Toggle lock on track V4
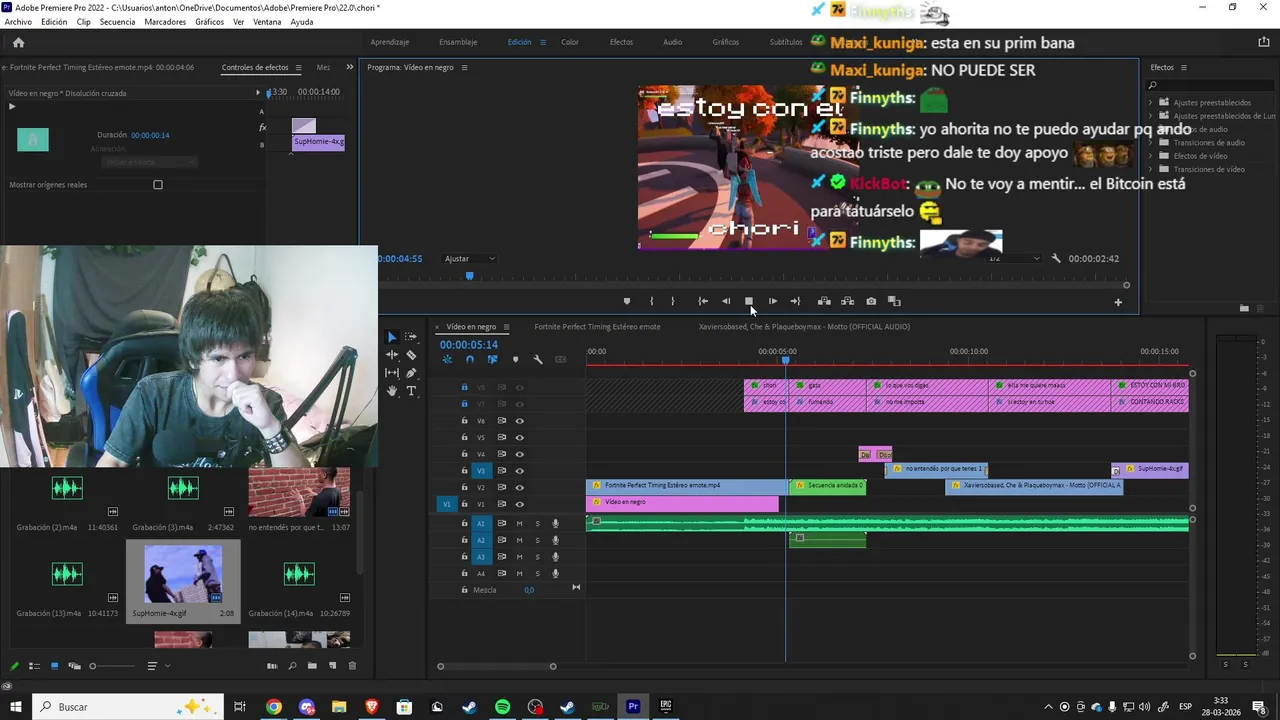1280x720 pixels. tap(464, 454)
